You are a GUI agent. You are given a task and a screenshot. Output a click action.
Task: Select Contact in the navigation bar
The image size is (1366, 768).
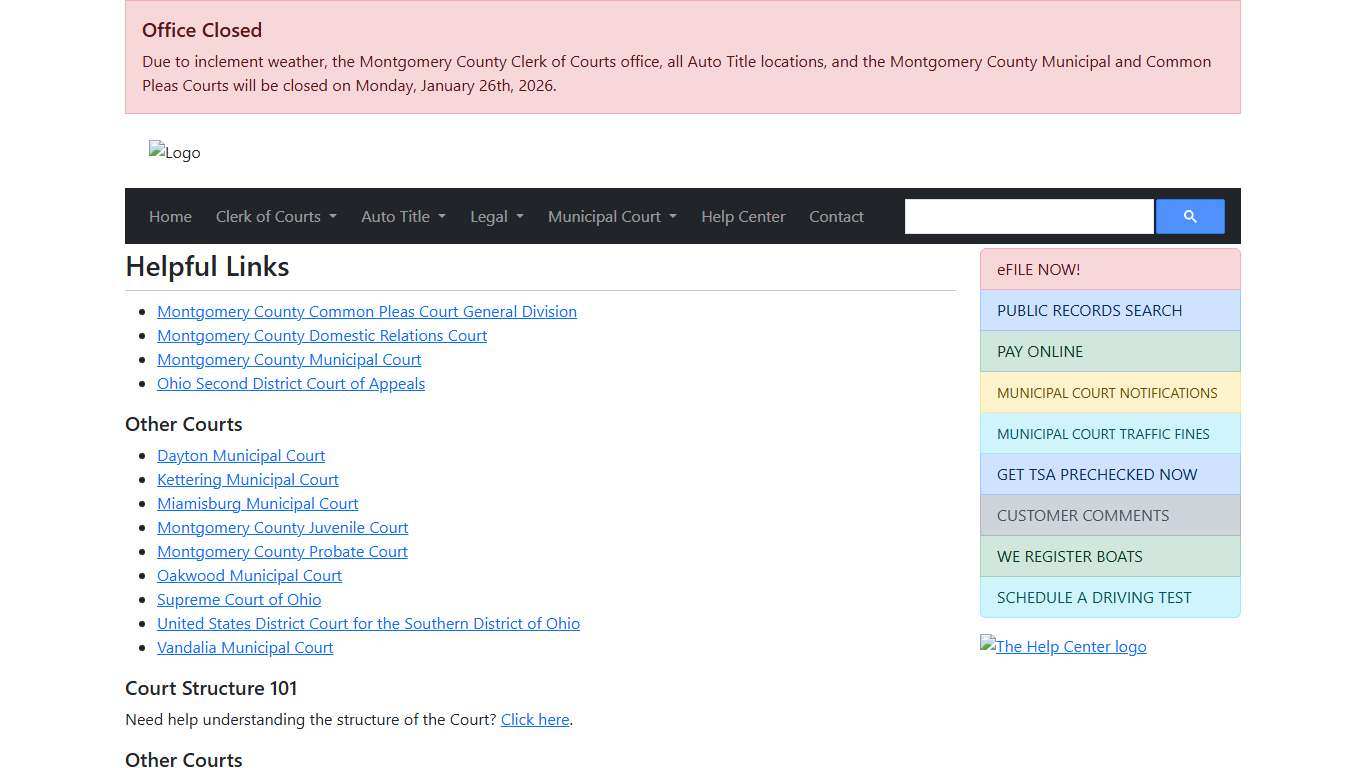click(836, 217)
